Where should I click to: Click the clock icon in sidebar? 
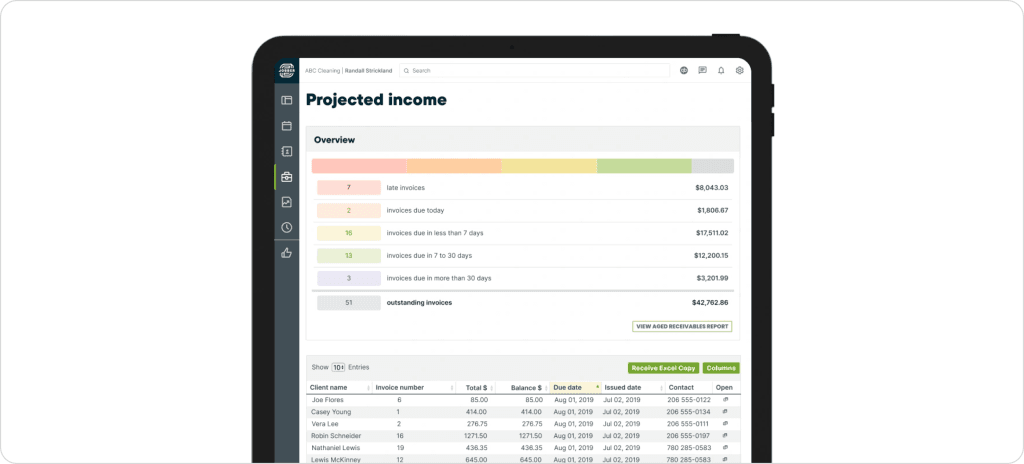pyautogui.click(x=287, y=227)
